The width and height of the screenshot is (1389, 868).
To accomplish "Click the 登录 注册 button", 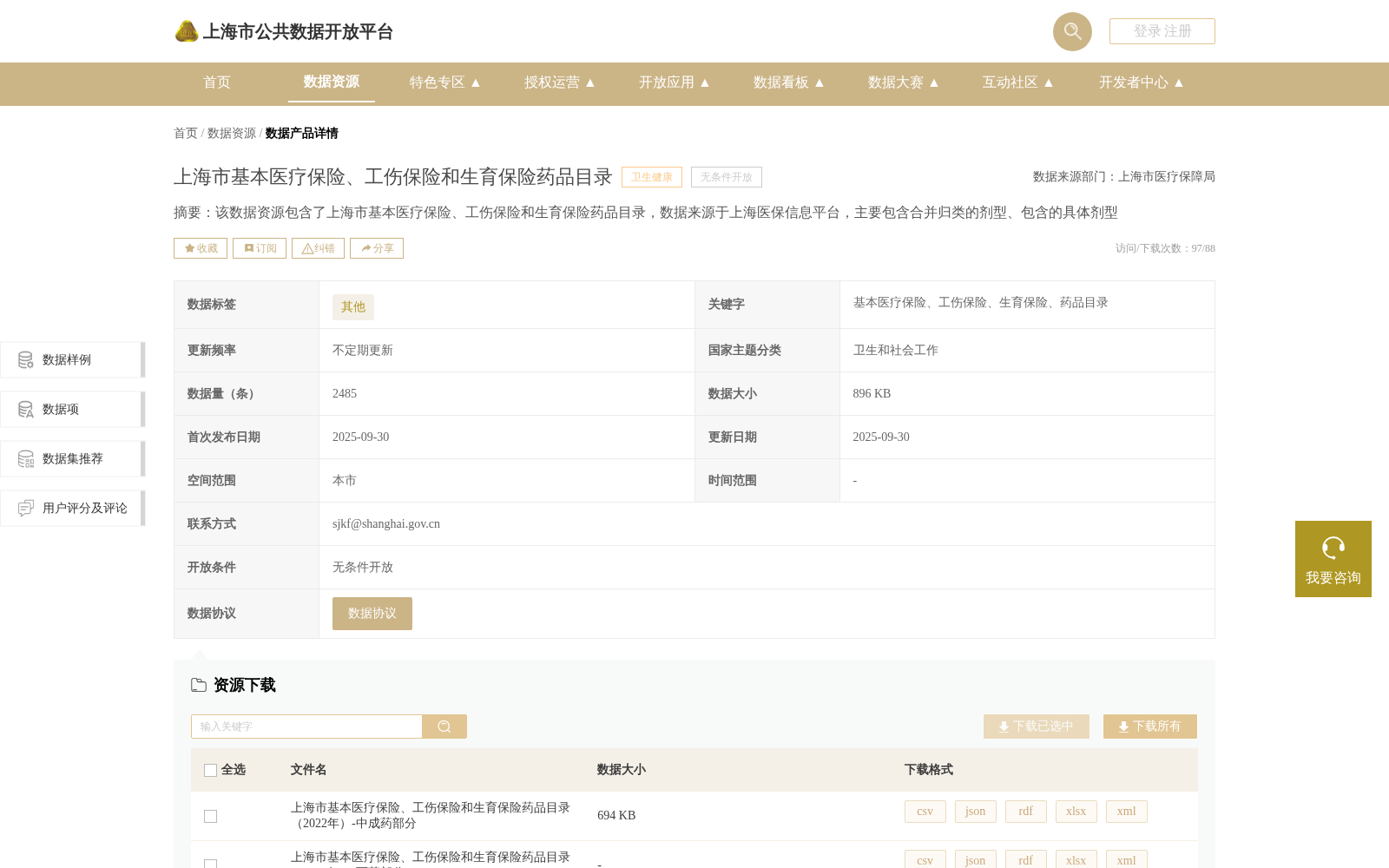I will coord(1162,31).
